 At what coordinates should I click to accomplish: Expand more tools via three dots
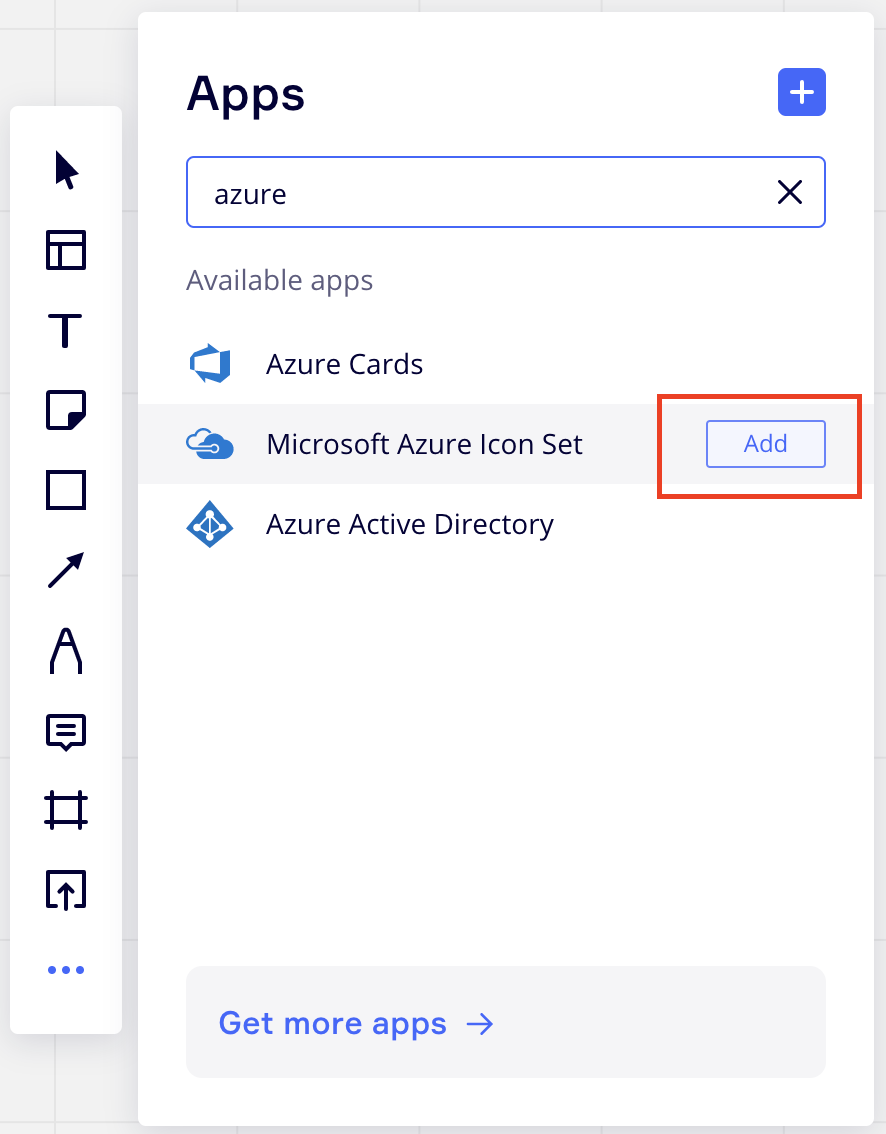coord(66,970)
